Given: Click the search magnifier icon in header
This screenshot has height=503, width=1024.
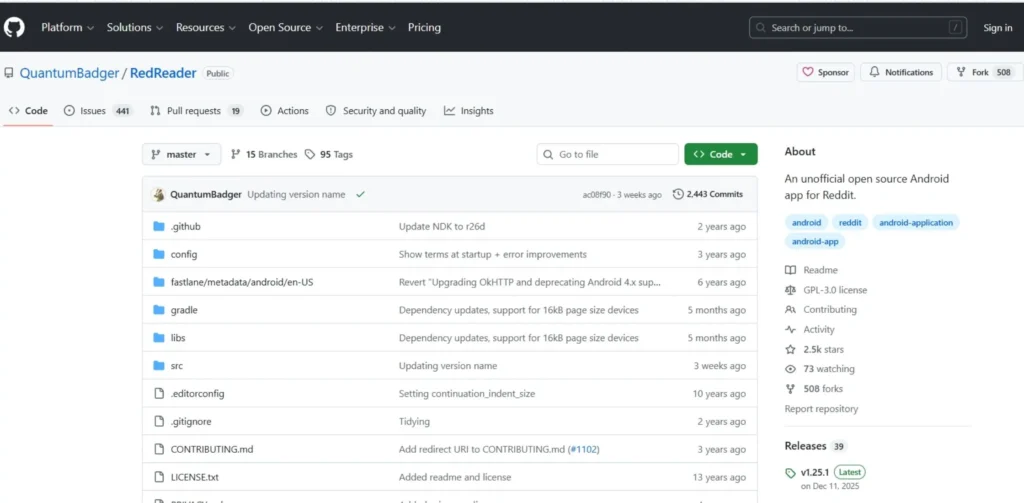Looking at the screenshot, I should [x=761, y=28].
